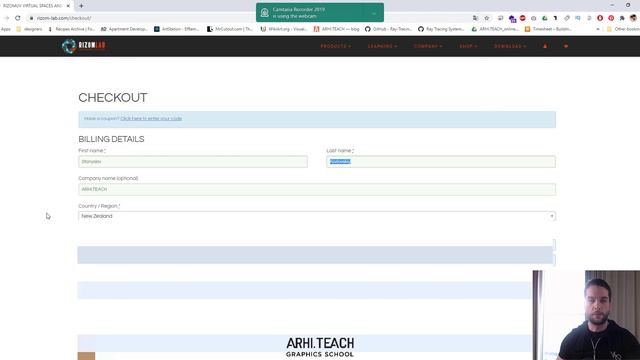The image size is (640, 360).
Task: Expand the Download menu
Action: coord(510,46)
